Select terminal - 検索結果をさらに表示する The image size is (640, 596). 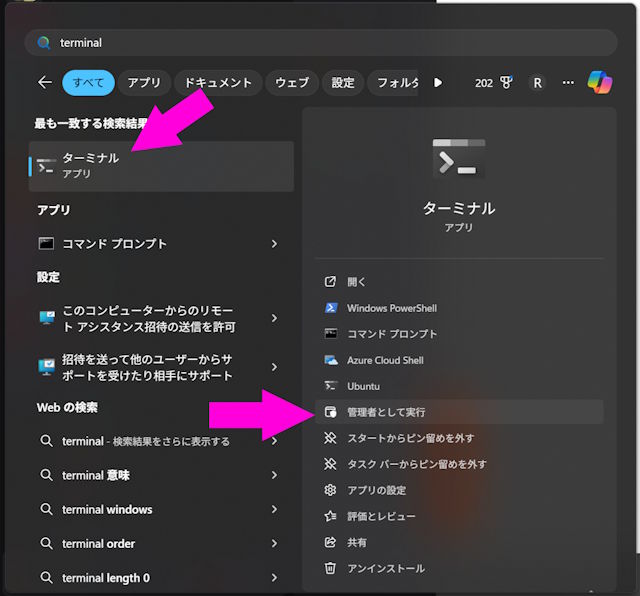pyautogui.click(x=162, y=441)
